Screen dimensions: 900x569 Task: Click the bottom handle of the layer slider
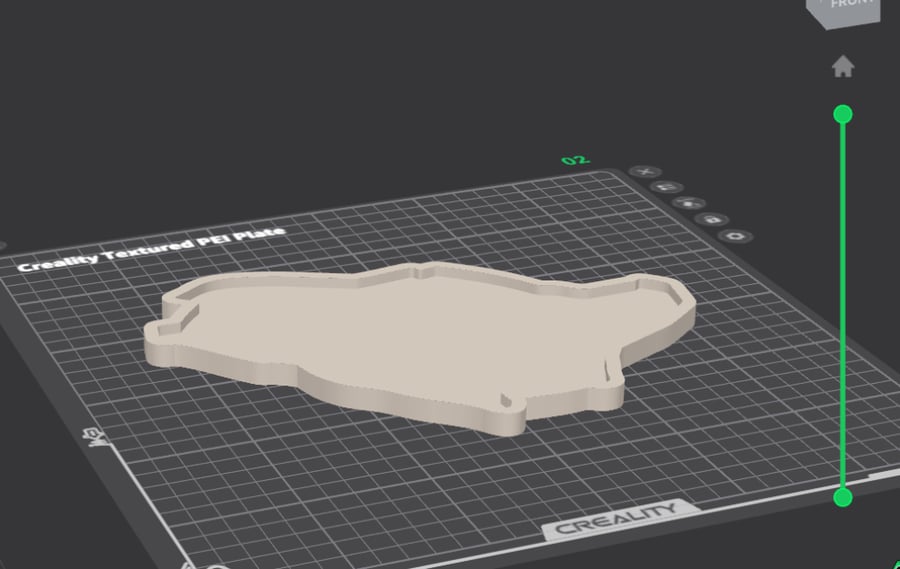point(843,497)
